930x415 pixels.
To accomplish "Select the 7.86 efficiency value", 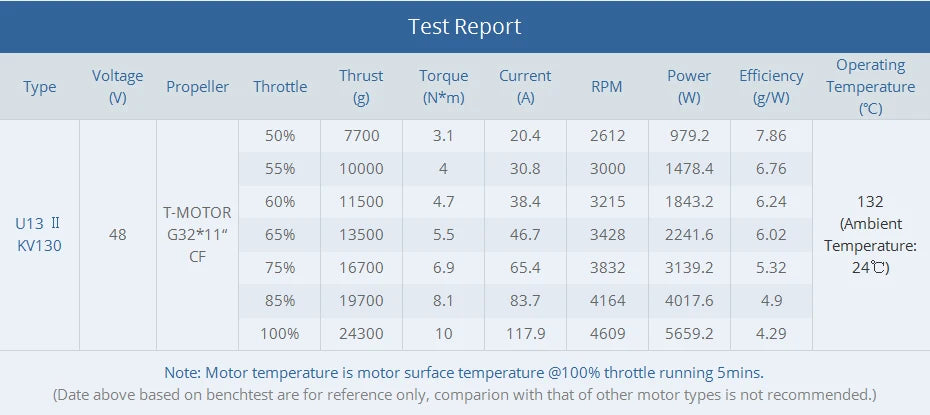I will coord(771,136).
